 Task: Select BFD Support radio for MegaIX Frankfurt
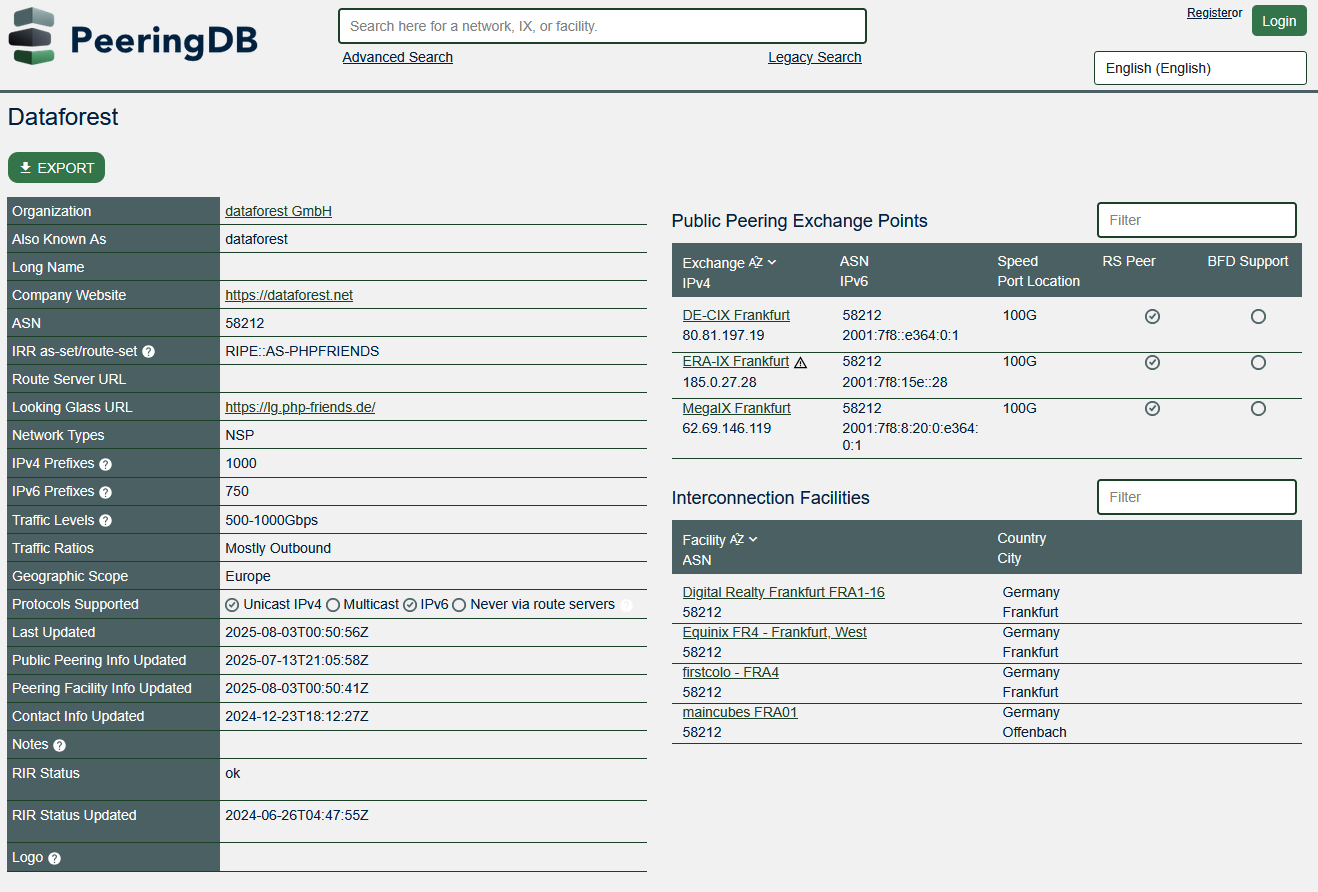pos(1258,408)
